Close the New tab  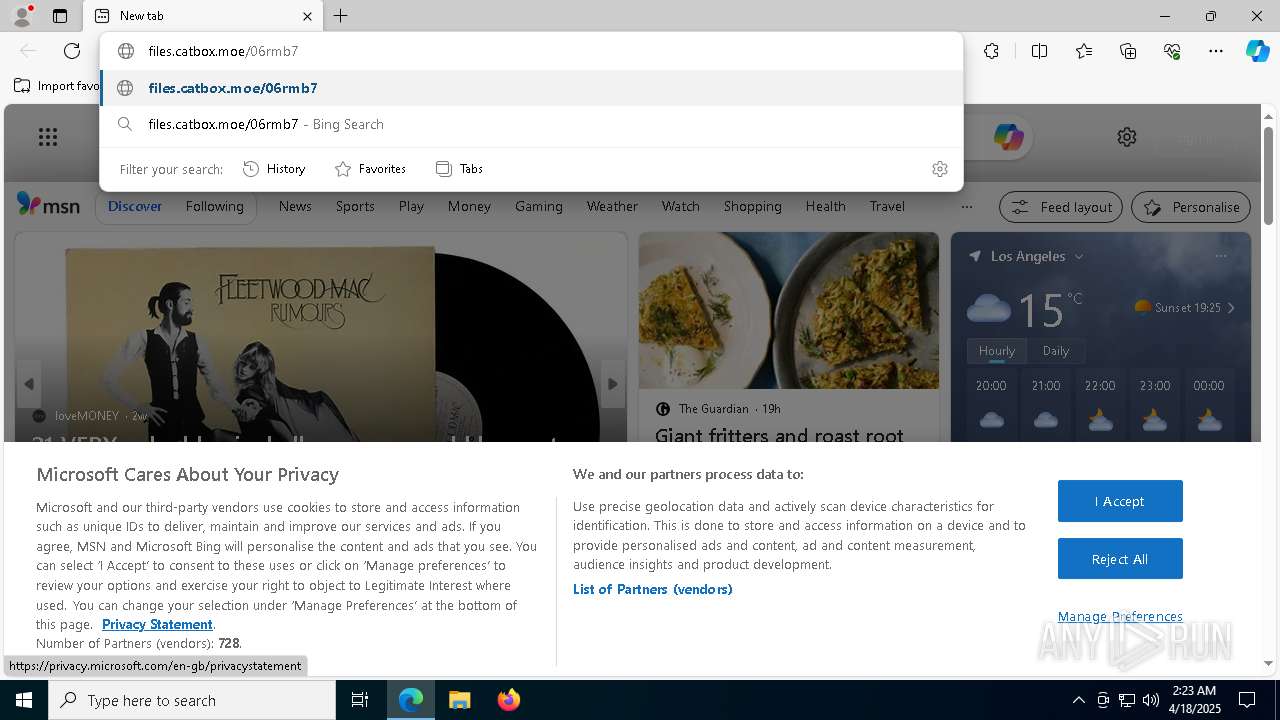tap(307, 16)
